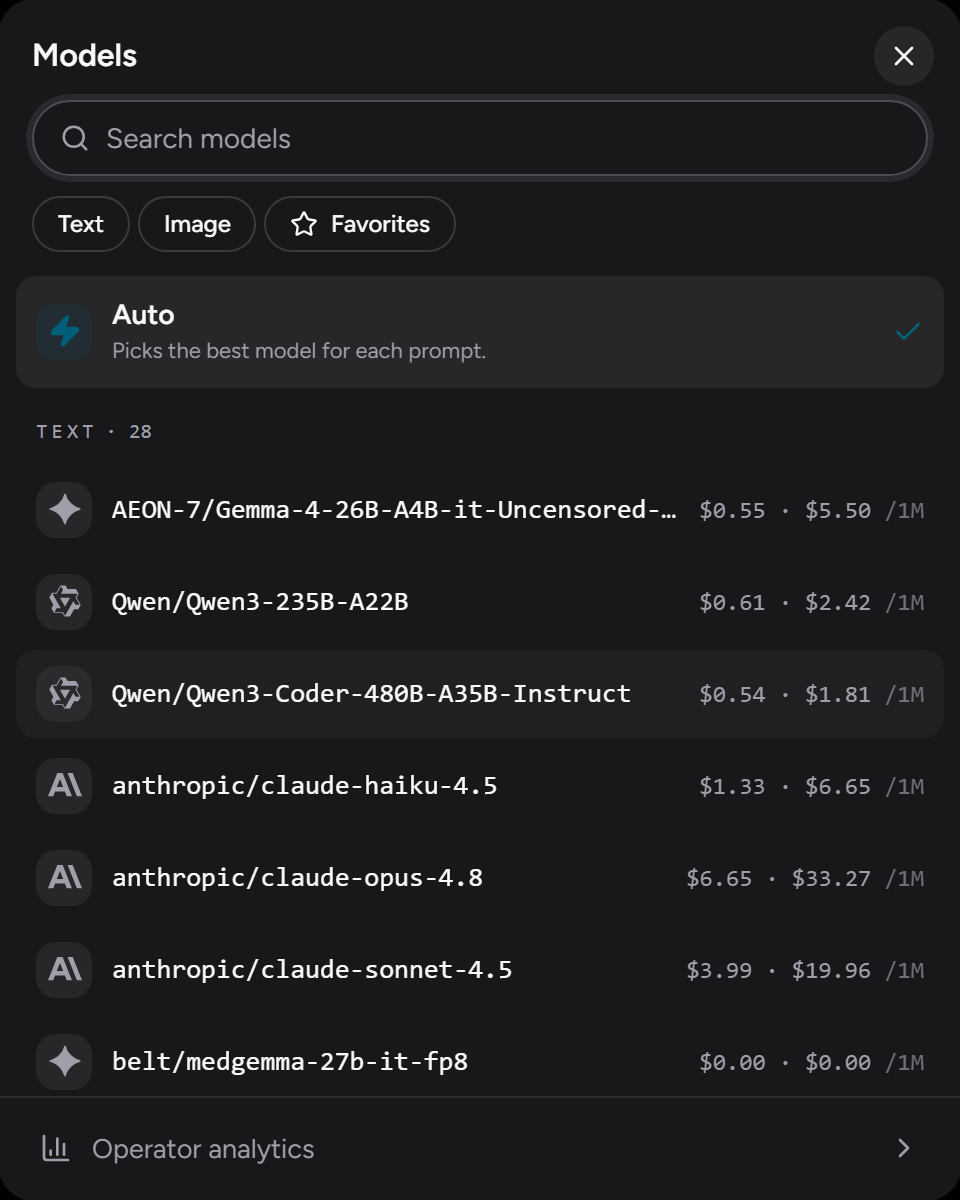The height and width of the screenshot is (1200, 960).
Task: Expand Operator analytics via chevron arrow
Action: click(x=904, y=1148)
